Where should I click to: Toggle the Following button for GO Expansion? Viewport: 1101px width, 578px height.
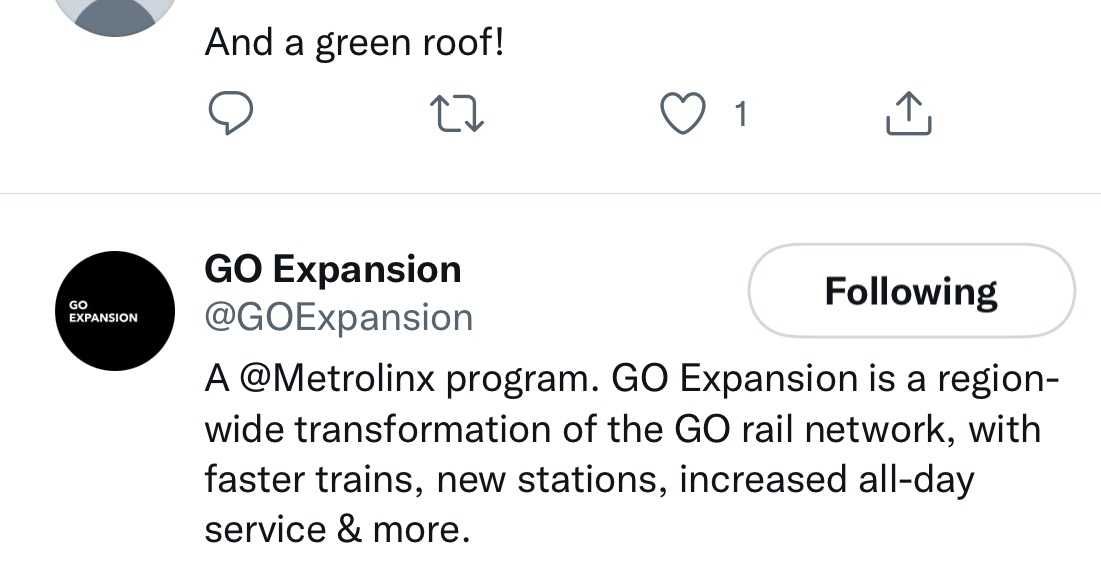coord(911,291)
